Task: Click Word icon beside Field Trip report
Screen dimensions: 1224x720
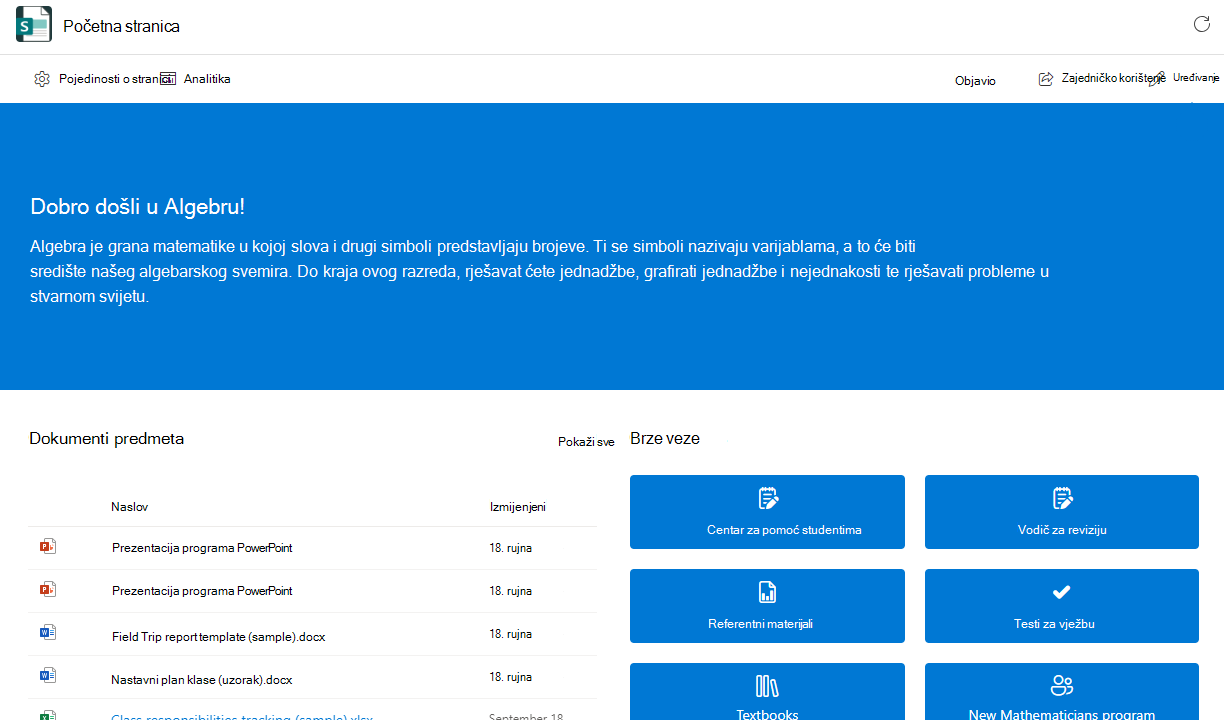Action: point(47,633)
